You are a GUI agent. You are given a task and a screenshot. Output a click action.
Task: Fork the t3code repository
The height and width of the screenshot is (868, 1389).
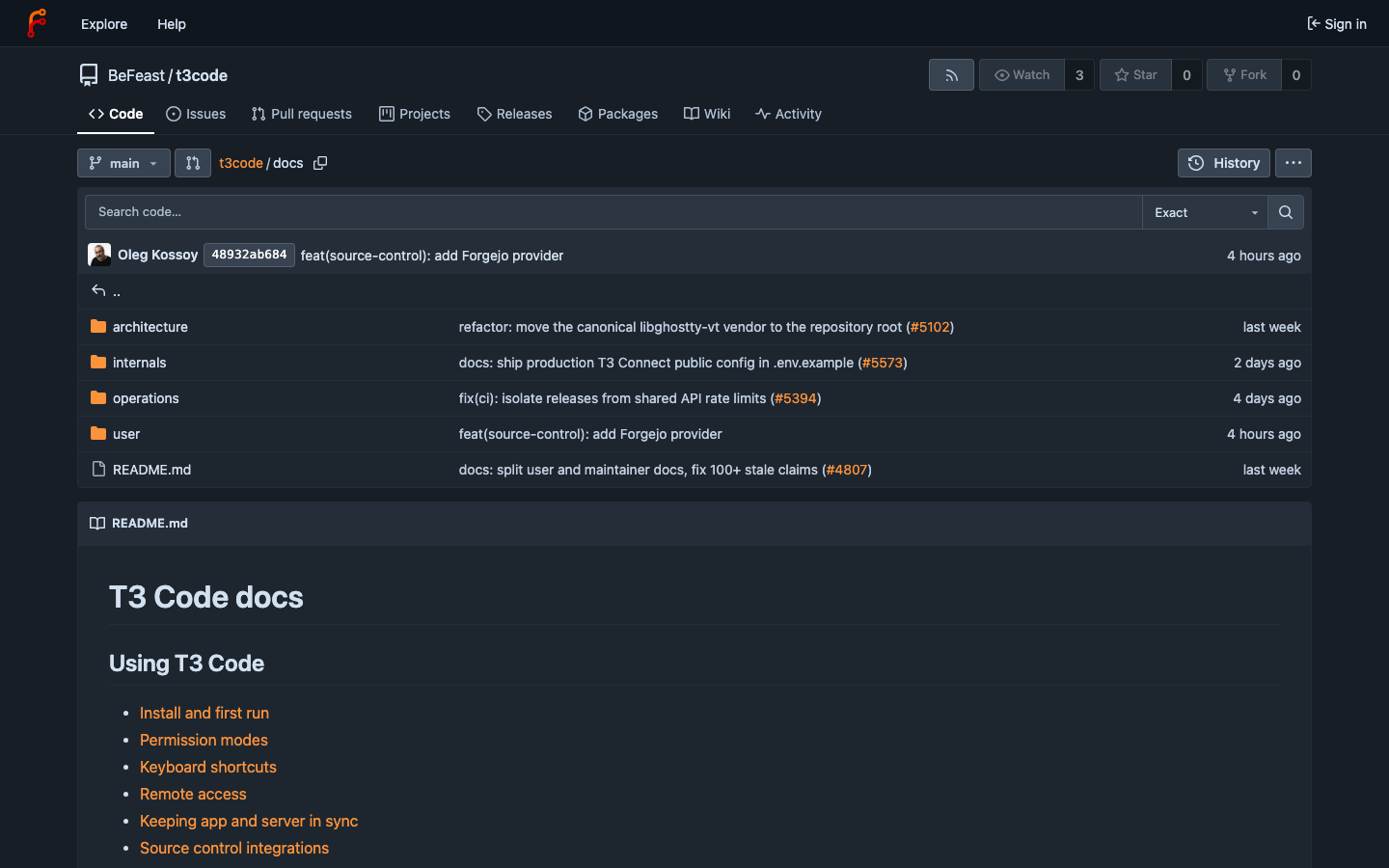tap(1244, 75)
